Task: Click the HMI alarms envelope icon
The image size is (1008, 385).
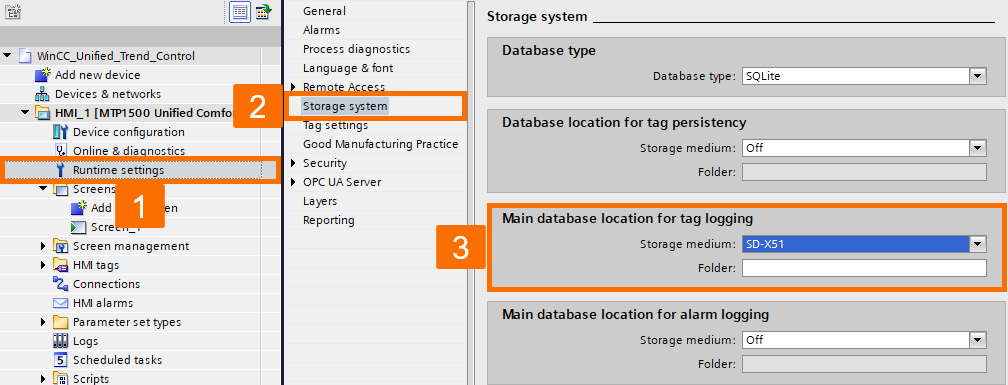Action: click(60, 303)
